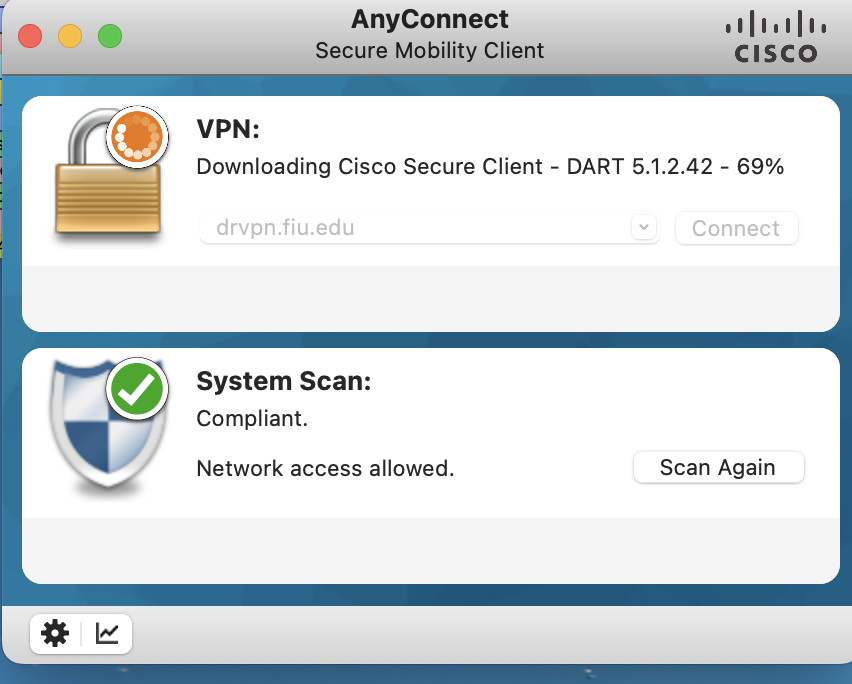
Task: Expand the VPN server dropdown arrow
Action: tap(645, 227)
